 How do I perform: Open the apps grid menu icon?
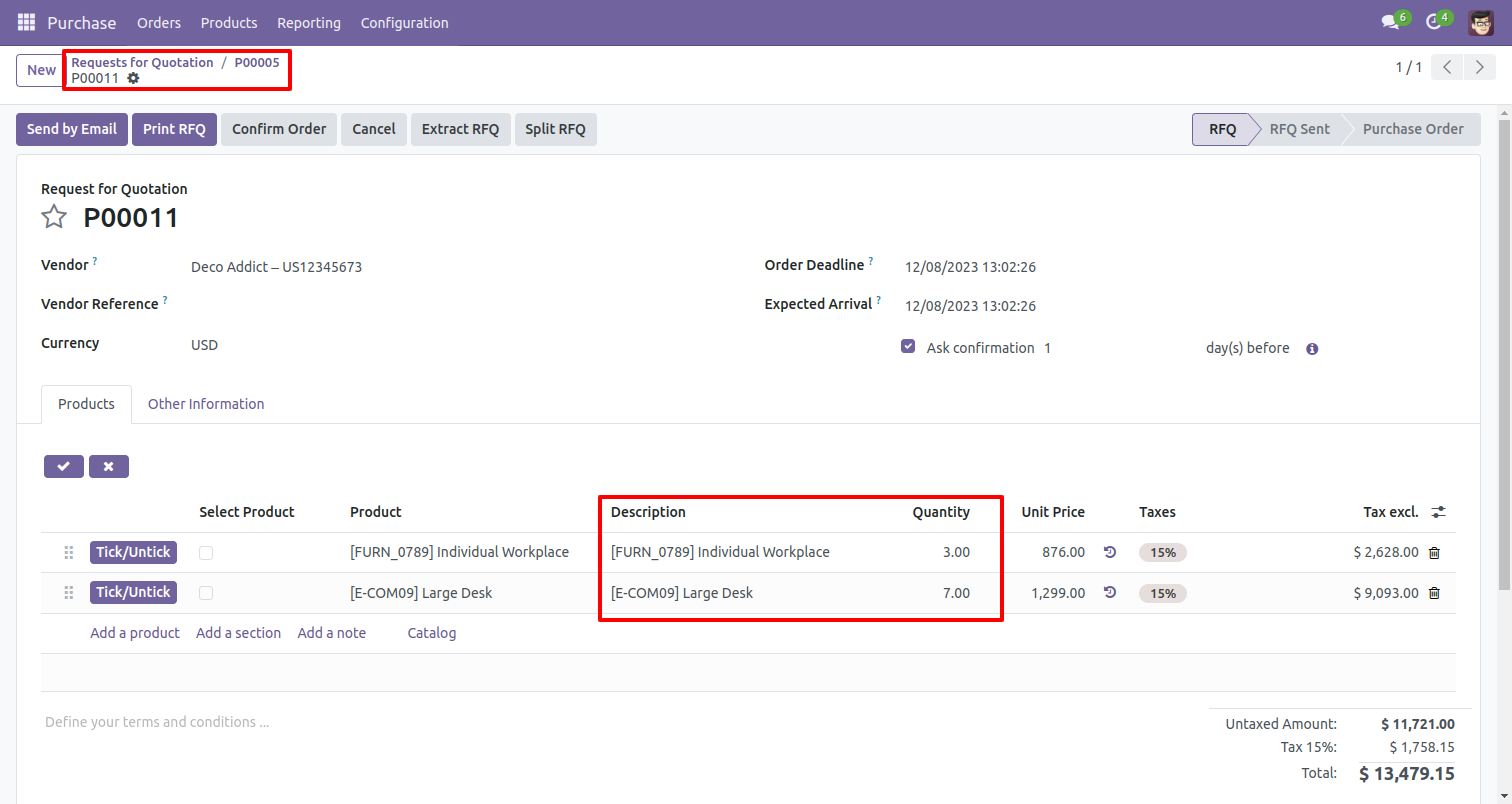[26, 22]
